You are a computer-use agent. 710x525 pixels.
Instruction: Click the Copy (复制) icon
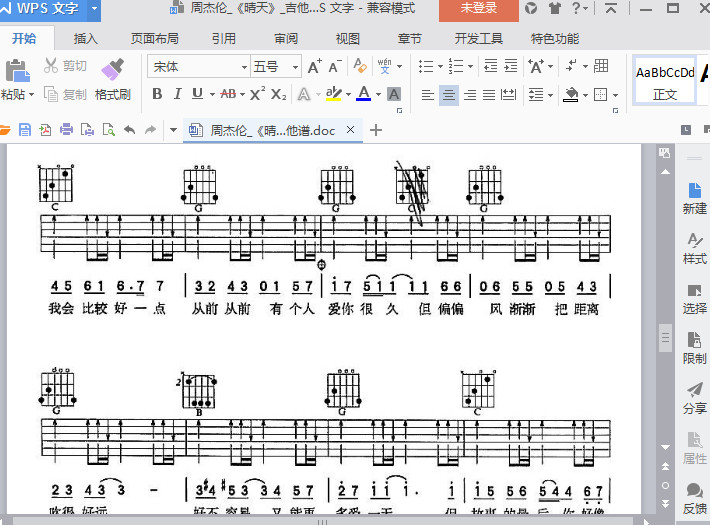click(x=51, y=94)
